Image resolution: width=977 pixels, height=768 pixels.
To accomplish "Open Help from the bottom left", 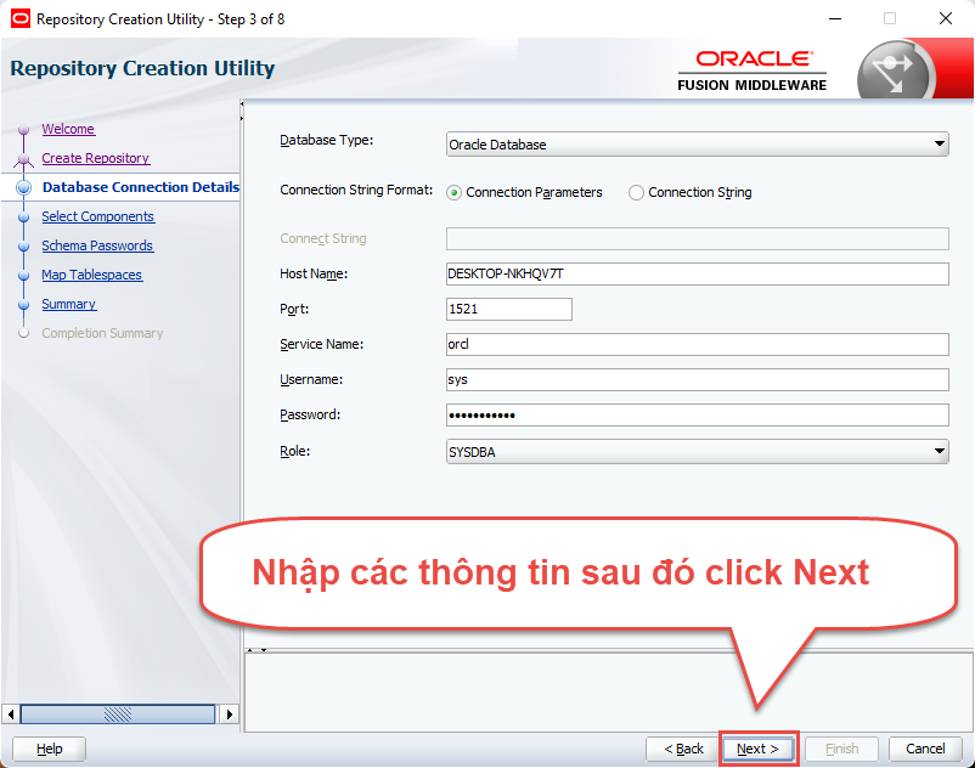I will click(x=47, y=748).
